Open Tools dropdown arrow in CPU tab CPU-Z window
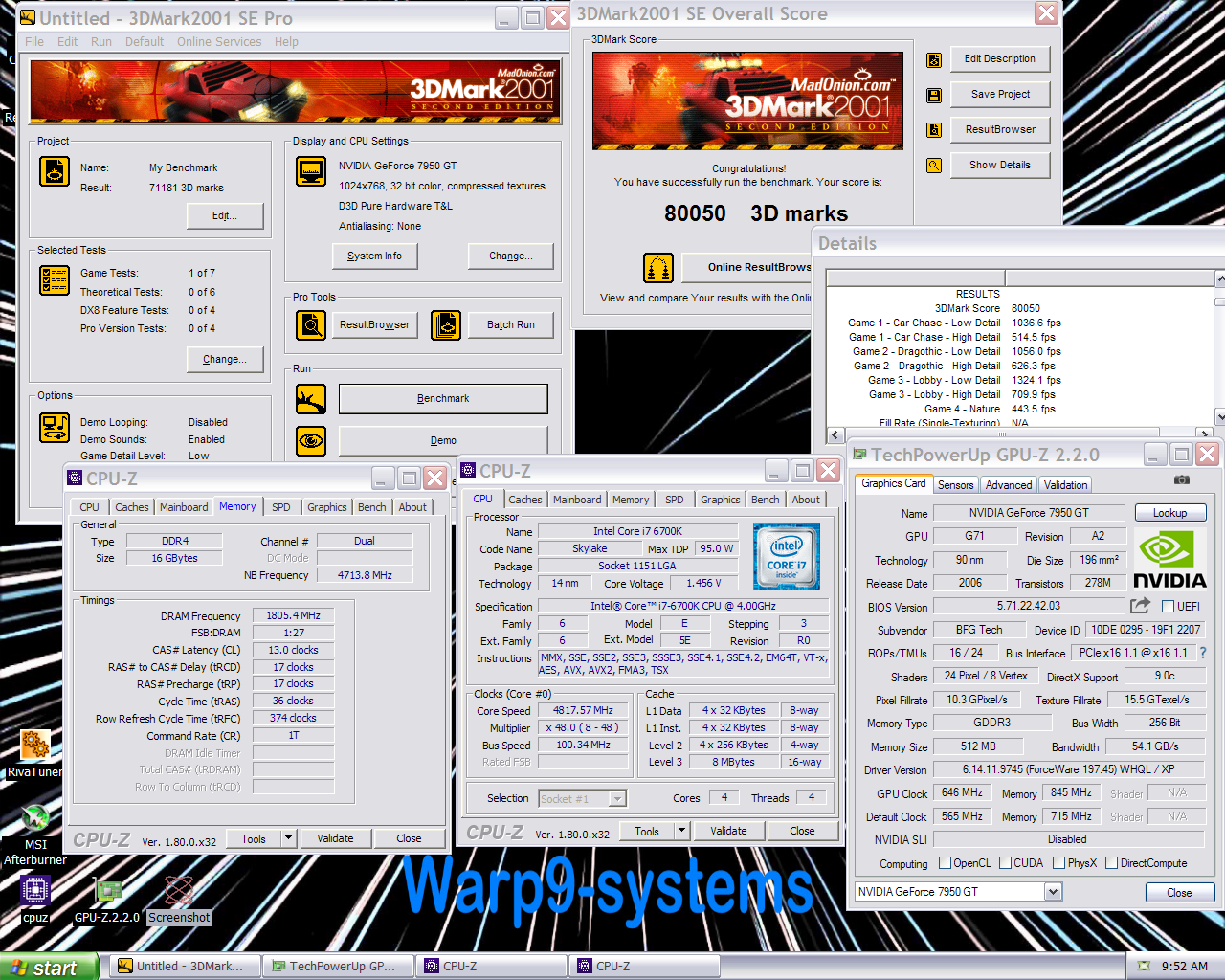Viewport: 1225px width, 980px height. [x=681, y=831]
